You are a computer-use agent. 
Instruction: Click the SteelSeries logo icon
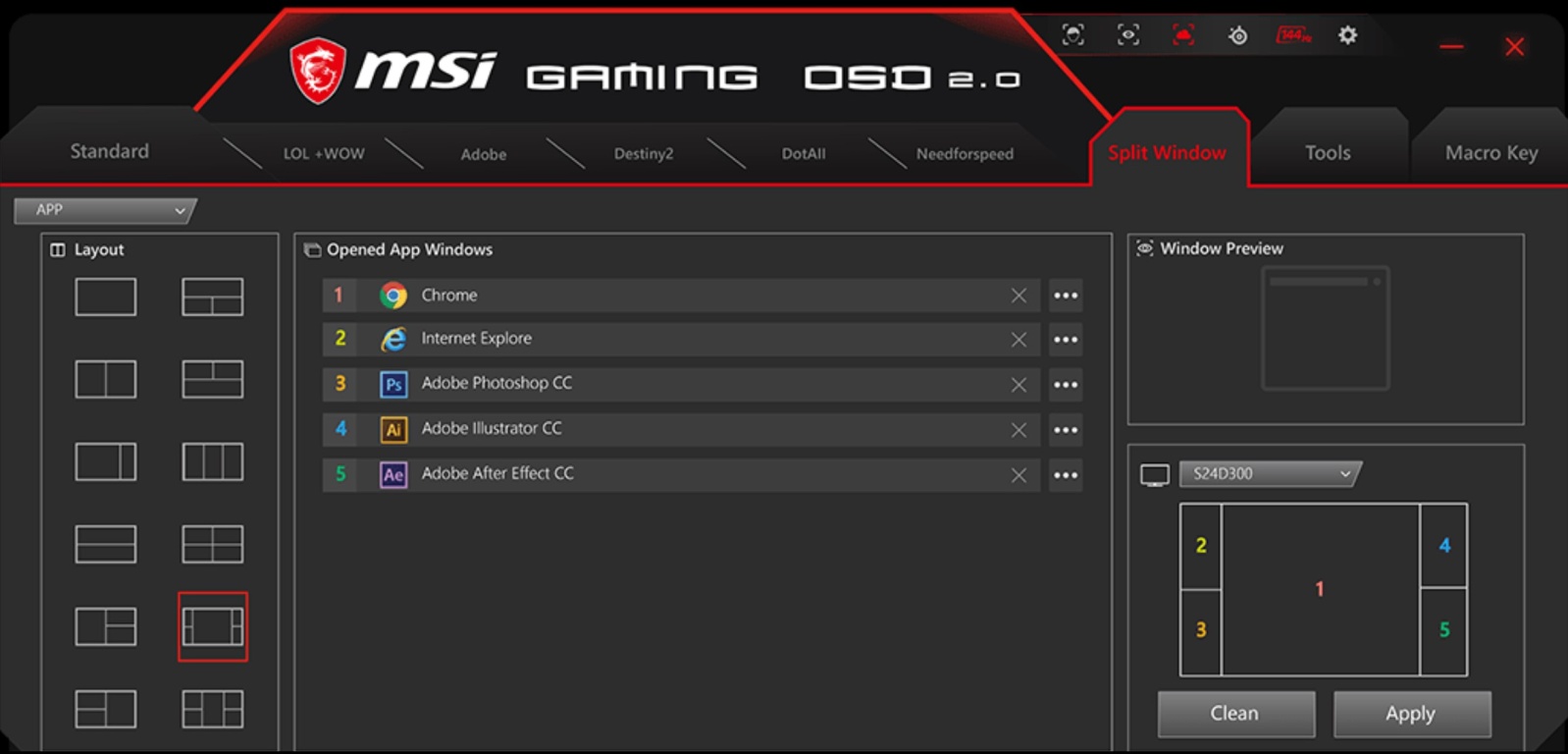click(1238, 36)
